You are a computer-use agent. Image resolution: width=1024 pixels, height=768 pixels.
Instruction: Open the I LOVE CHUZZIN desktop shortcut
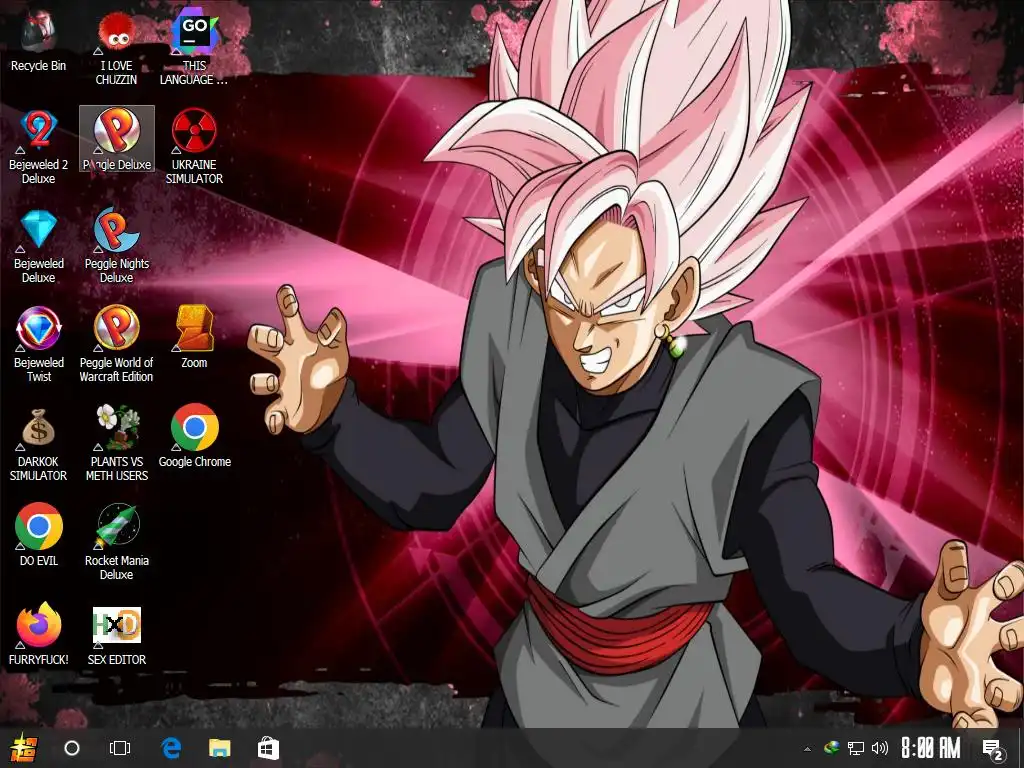coord(116,49)
